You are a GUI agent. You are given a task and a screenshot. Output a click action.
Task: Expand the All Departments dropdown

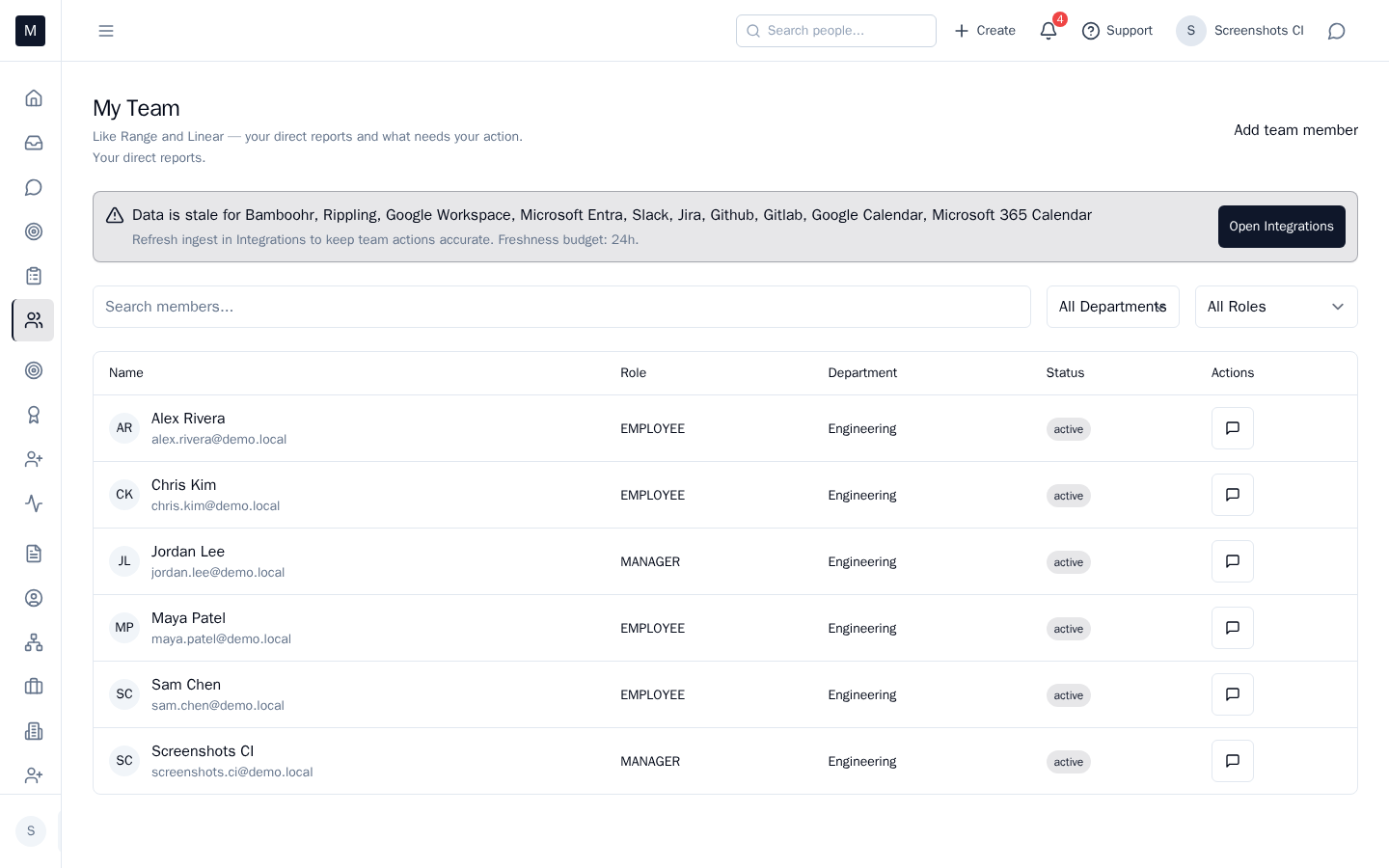pos(1112,307)
